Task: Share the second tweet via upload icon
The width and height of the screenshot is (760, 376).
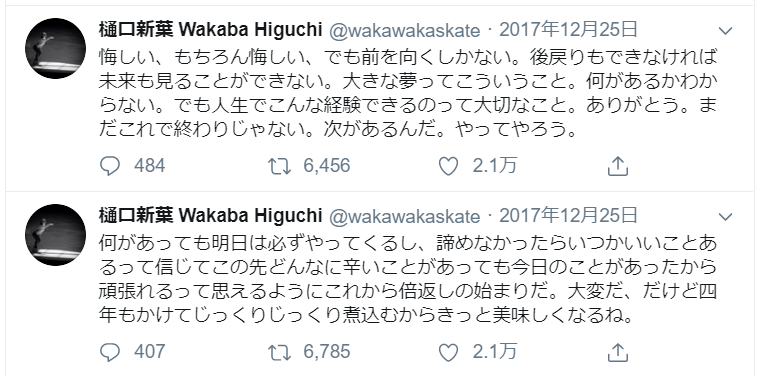Action: pos(618,352)
